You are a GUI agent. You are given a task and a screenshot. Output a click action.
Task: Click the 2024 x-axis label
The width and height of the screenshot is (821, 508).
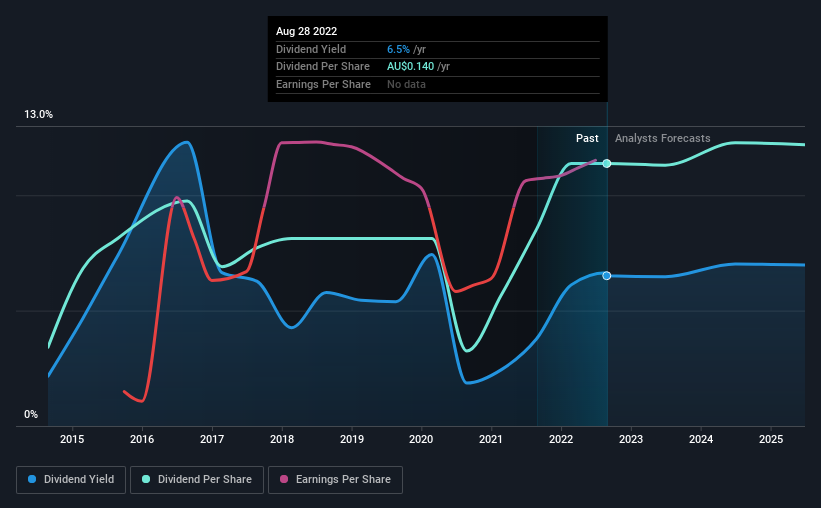pos(701,439)
